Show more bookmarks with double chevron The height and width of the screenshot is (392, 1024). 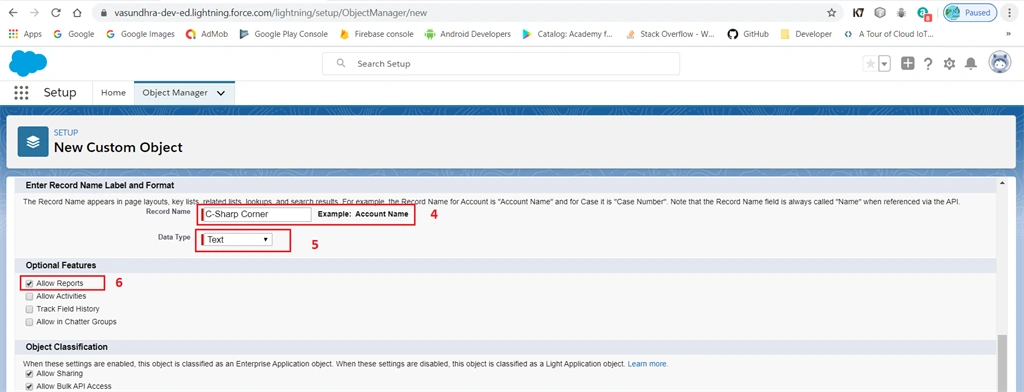(1008, 34)
